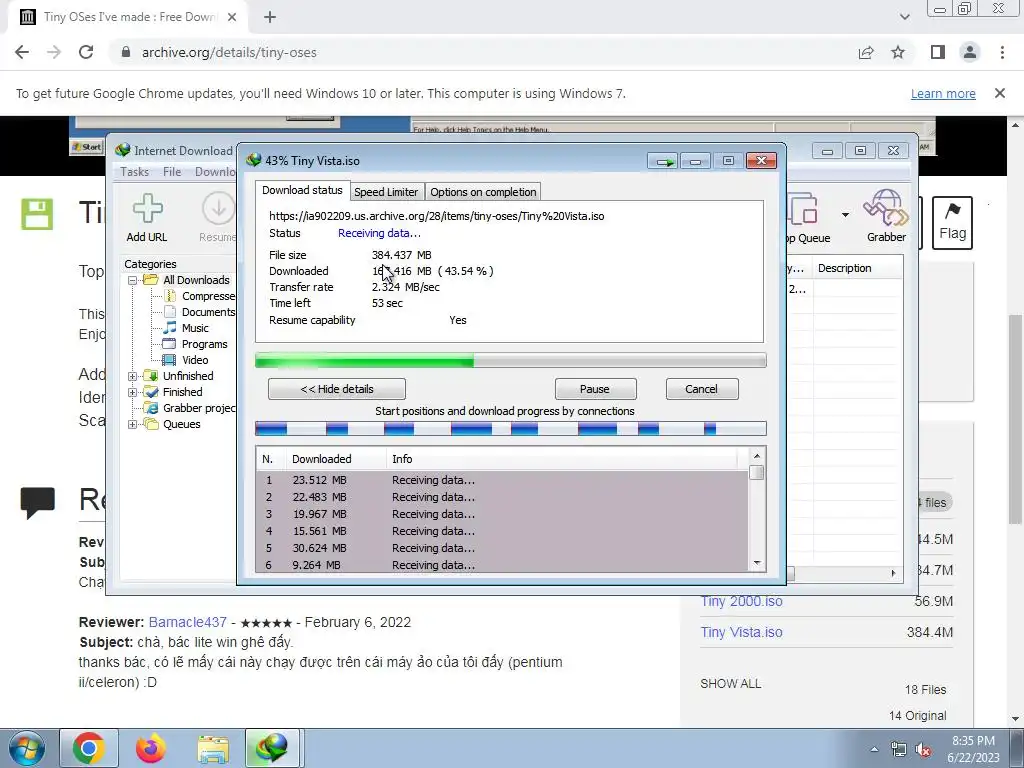Select the Documents category

click(x=199, y=312)
